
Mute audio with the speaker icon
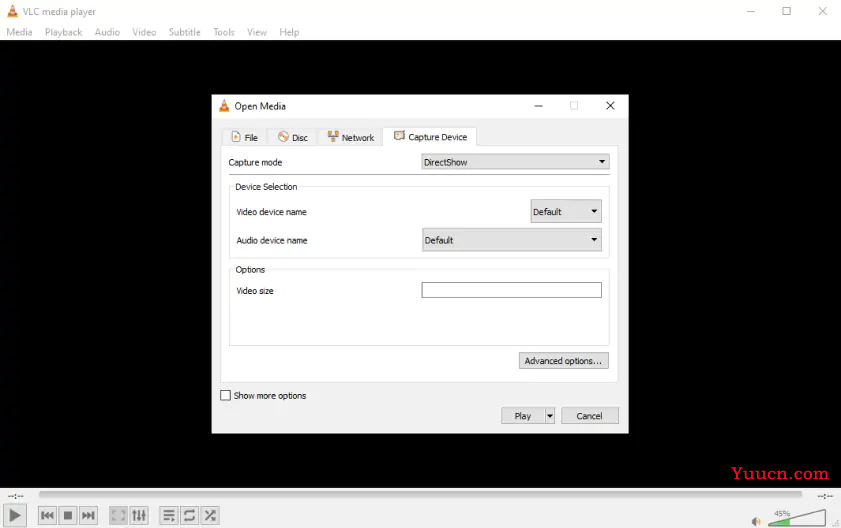756,521
